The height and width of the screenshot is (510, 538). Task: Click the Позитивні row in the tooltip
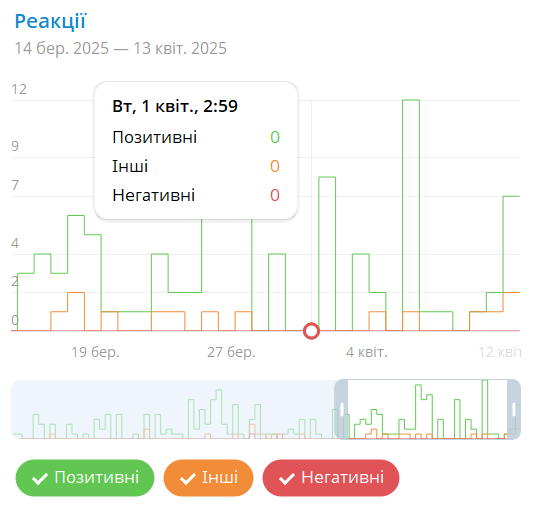pyautogui.click(x=196, y=137)
